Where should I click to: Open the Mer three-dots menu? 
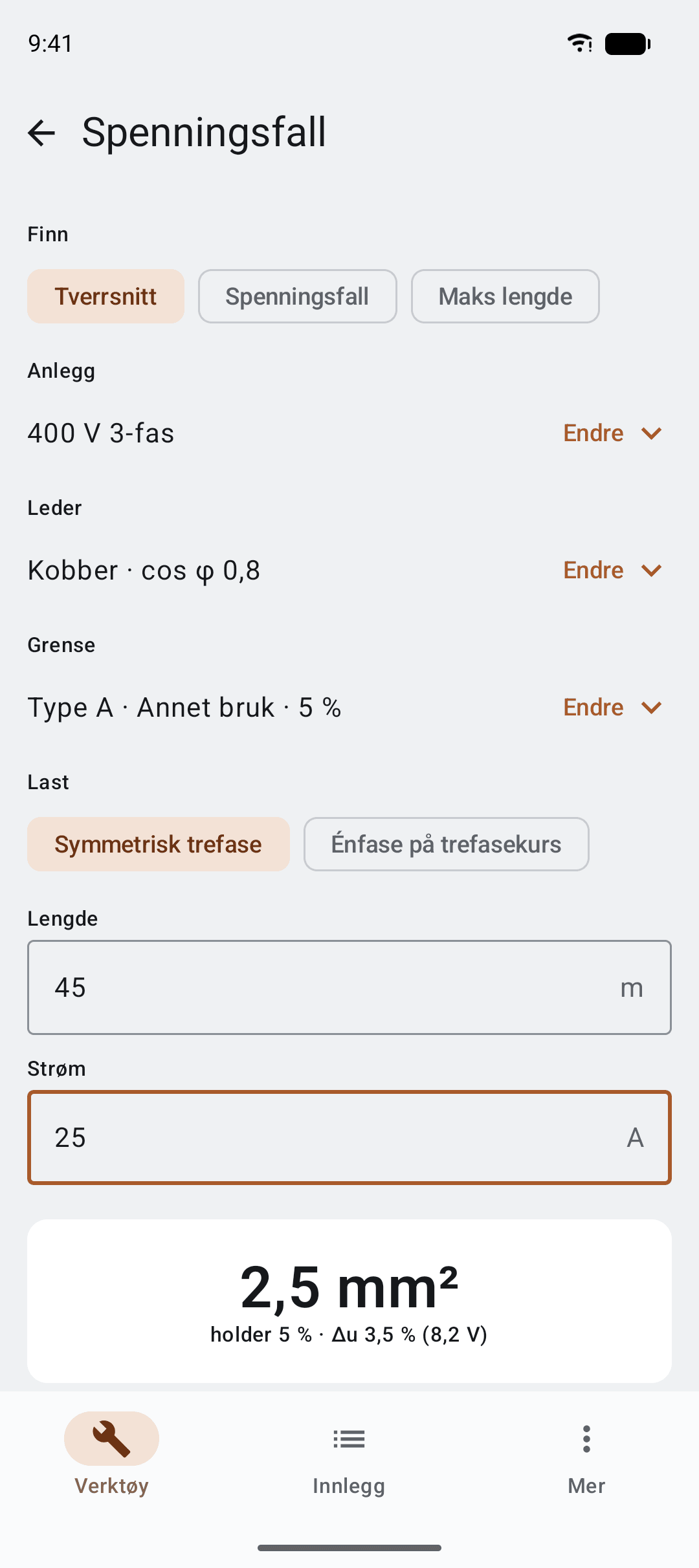[x=586, y=1439]
